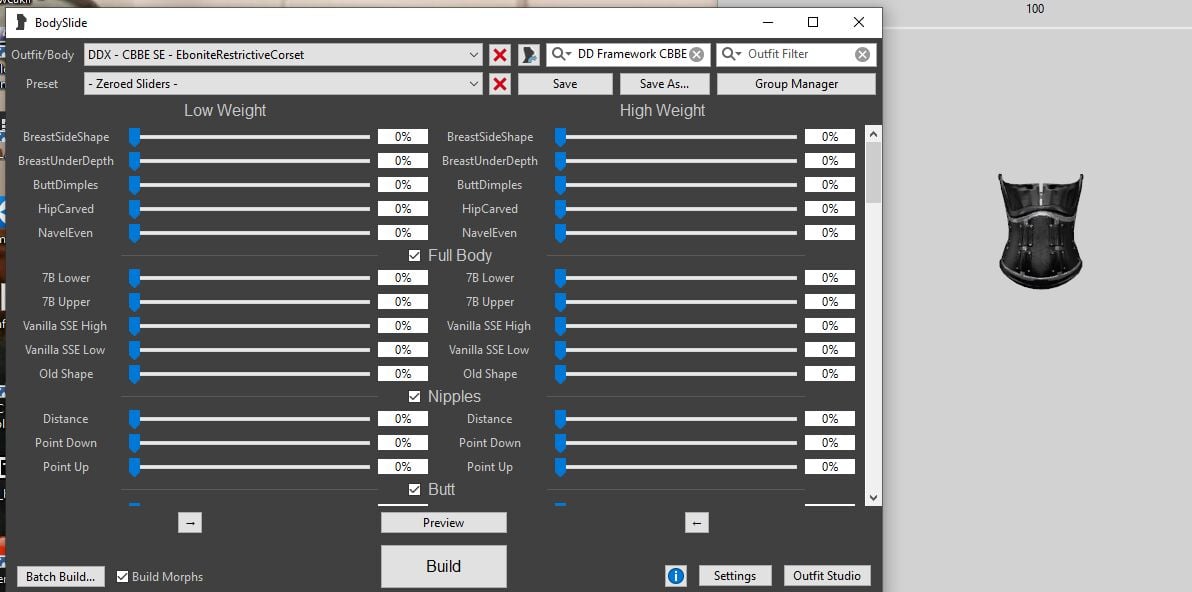Click the High Weight 7B Upper slider handle
This screenshot has height=592, width=1192.
pyautogui.click(x=560, y=302)
